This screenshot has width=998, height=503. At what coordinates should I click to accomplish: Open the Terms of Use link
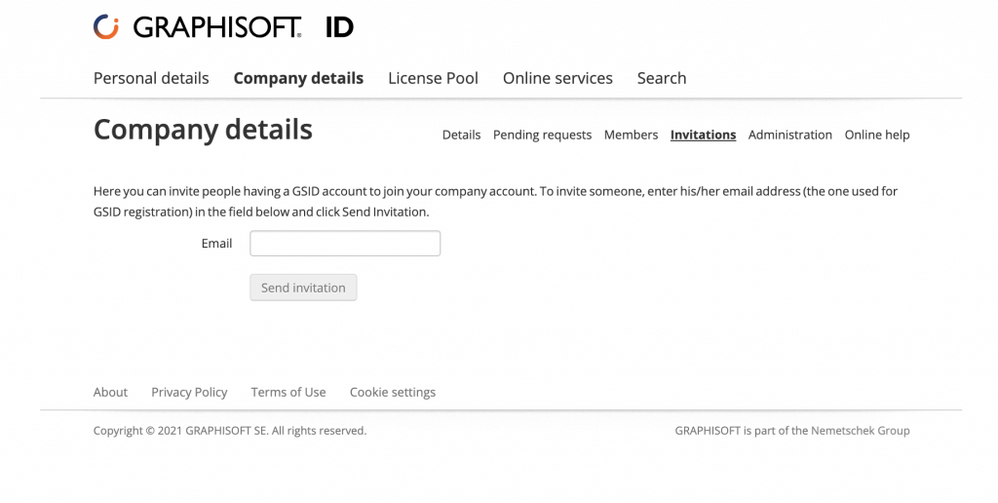[x=288, y=392]
